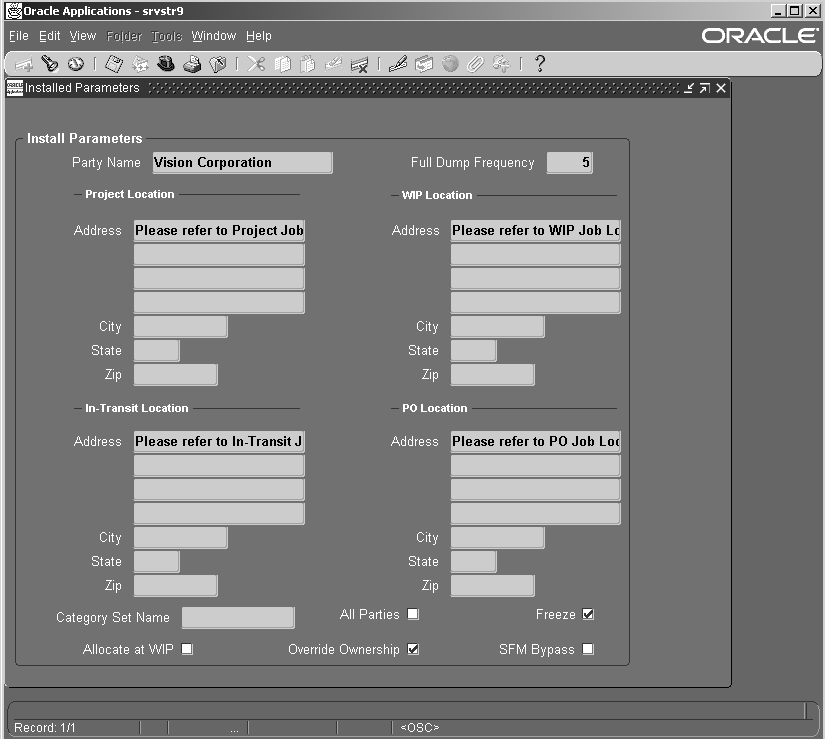
Task: Click the WIP Location State field
Action: (x=474, y=350)
